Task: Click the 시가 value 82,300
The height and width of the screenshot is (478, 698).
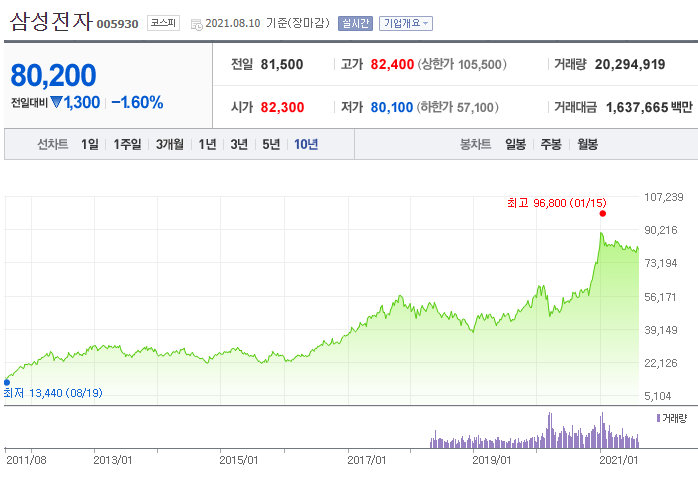Action: 282,107
